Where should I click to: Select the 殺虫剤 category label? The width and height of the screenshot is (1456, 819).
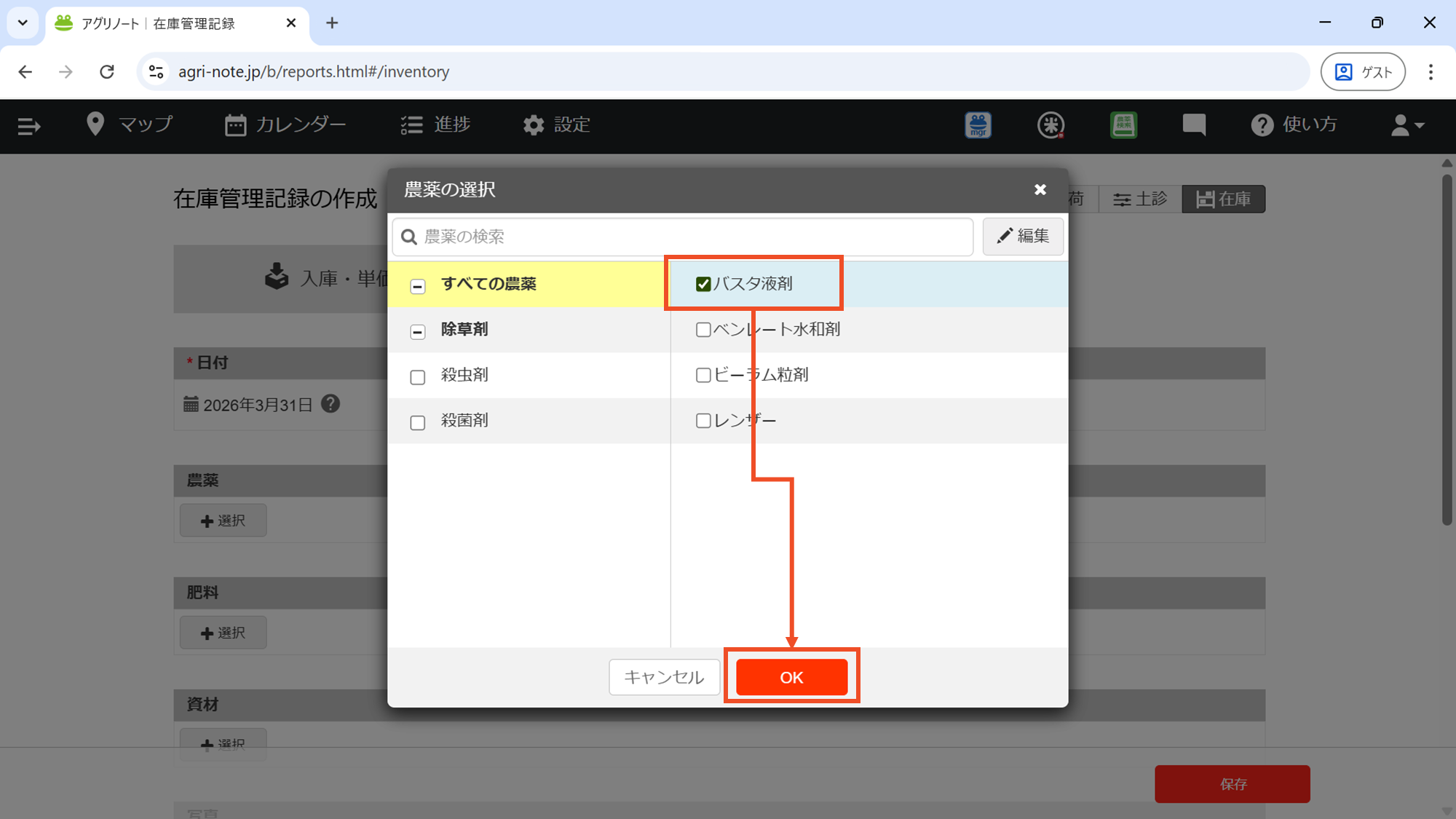point(464,375)
